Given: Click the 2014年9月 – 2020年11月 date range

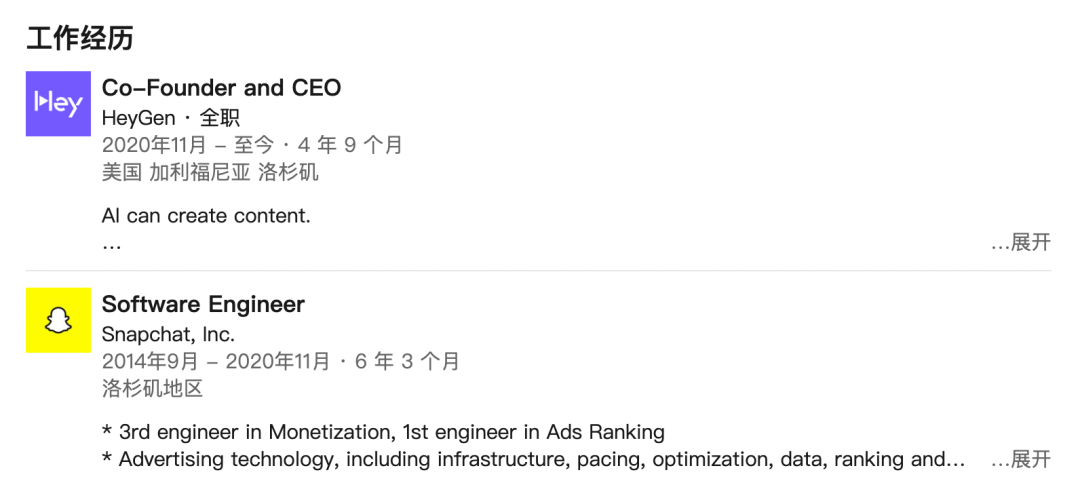Looking at the screenshot, I should point(216,362).
